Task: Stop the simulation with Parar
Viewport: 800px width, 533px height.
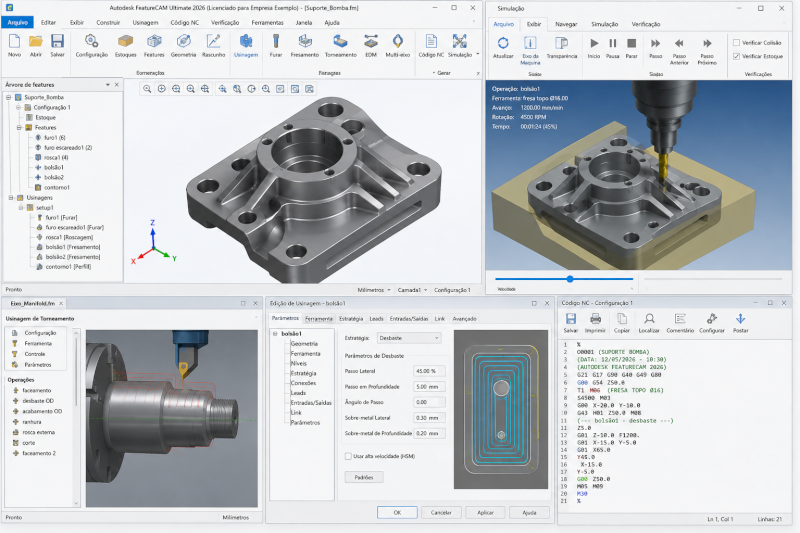Action: click(632, 43)
